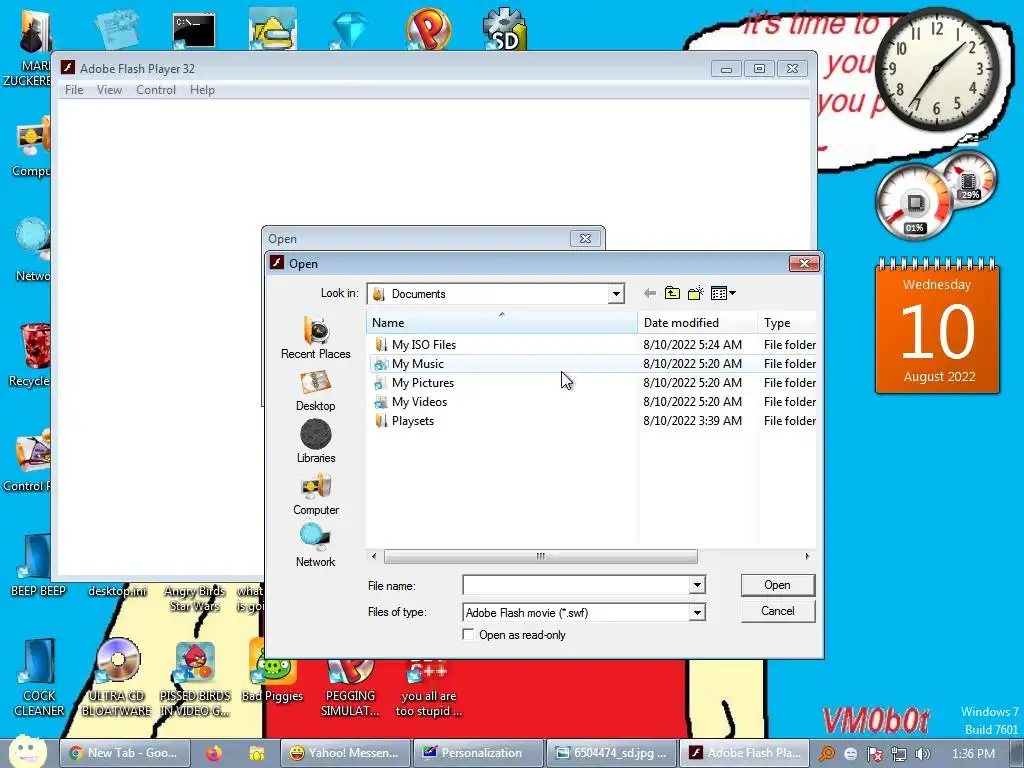Switch to 6504474_sd.jpg taskbar window

pos(612,753)
